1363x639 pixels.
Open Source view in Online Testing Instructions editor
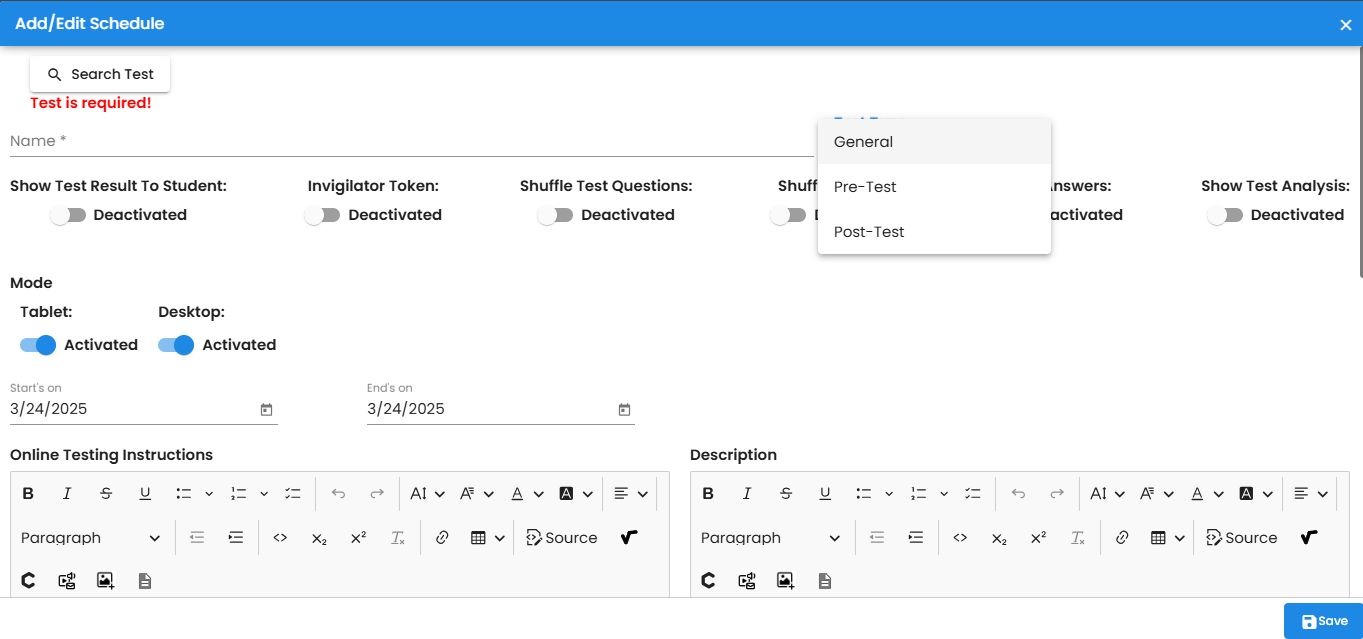coord(562,538)
